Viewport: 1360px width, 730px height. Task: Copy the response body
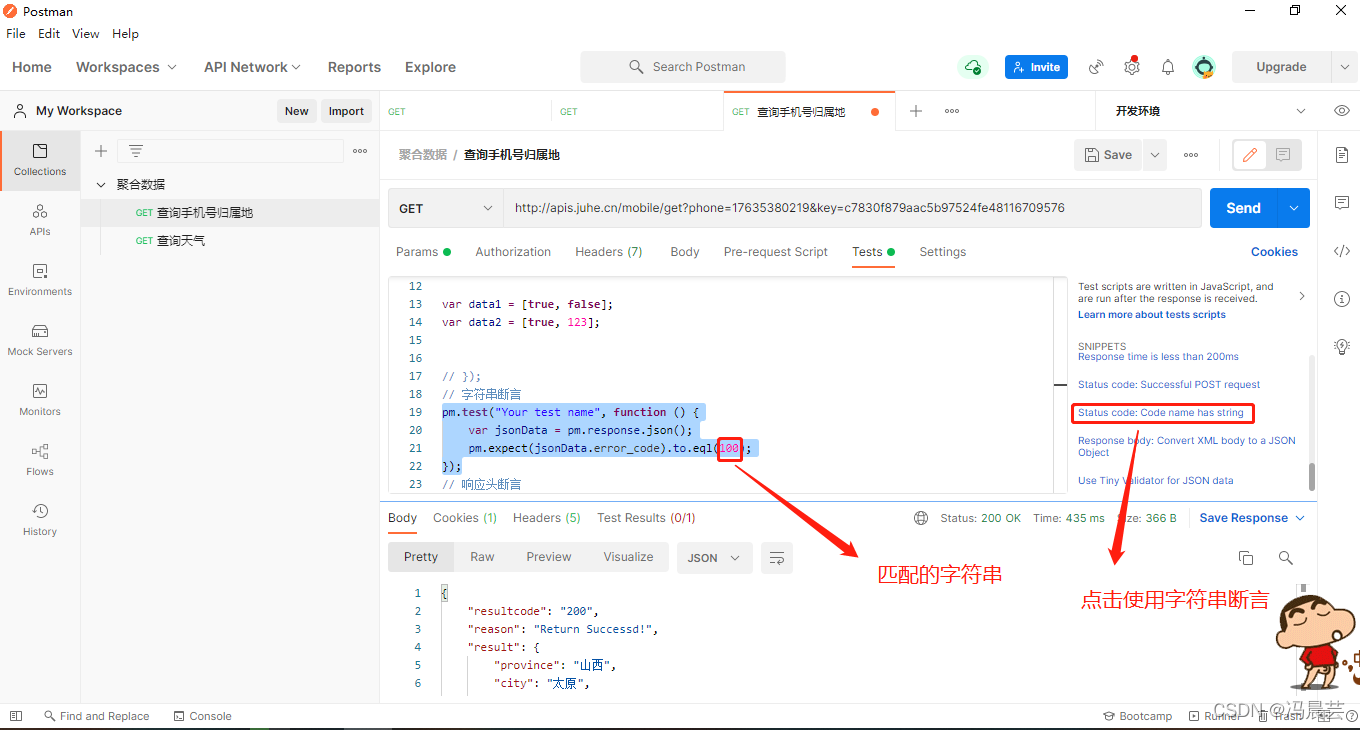pyautogui.click(x=1245, y=558)
